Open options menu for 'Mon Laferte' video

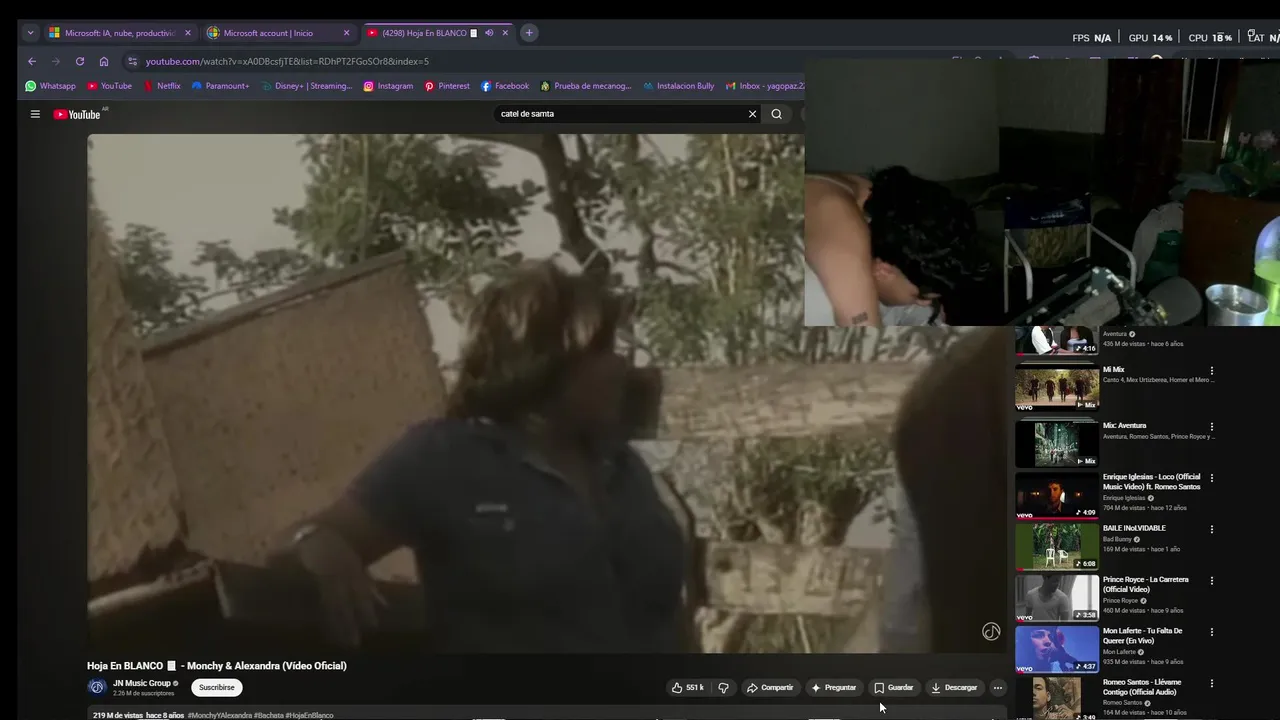[x=1212, y=632]
